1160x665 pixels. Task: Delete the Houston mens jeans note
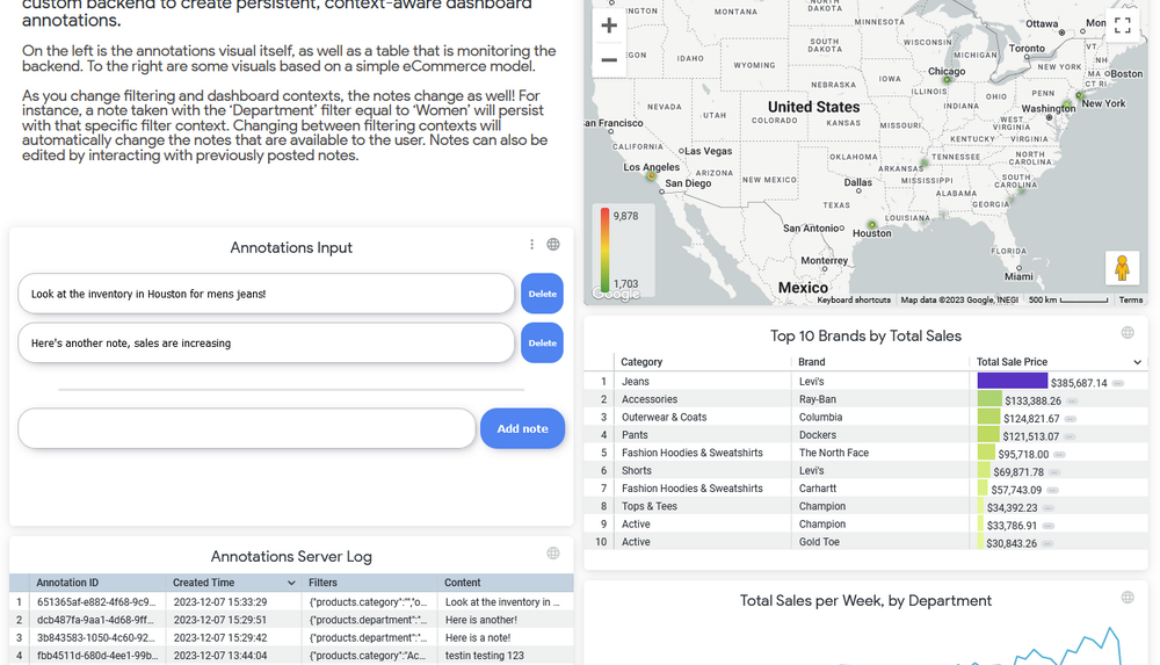click(x=542, y=294)
